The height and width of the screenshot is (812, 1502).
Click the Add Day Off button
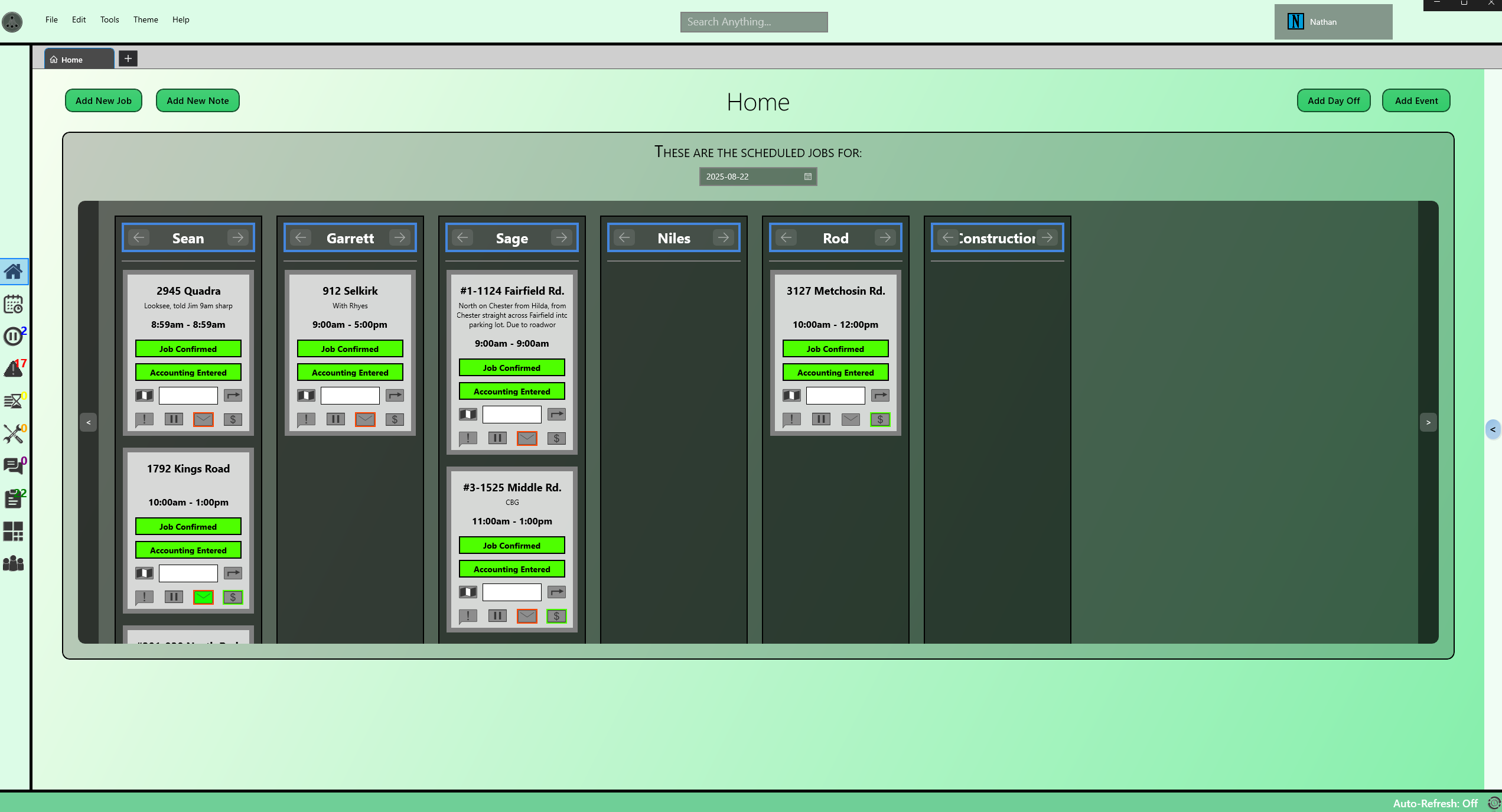[1333, 101]
